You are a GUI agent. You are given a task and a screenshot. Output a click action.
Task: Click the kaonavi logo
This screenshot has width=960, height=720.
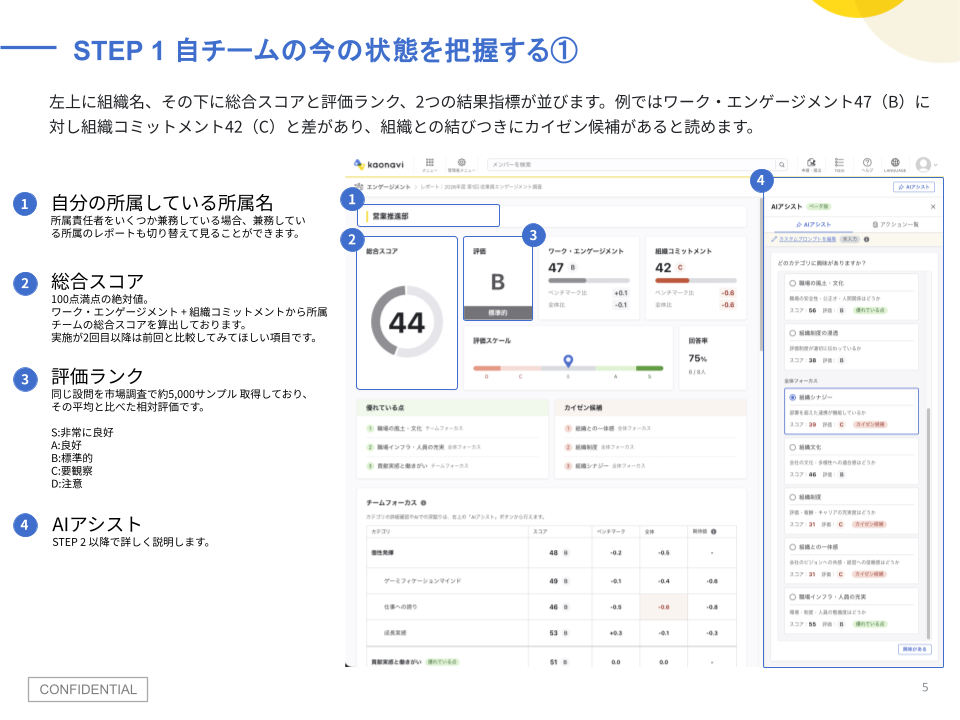(x=379, y=164)
